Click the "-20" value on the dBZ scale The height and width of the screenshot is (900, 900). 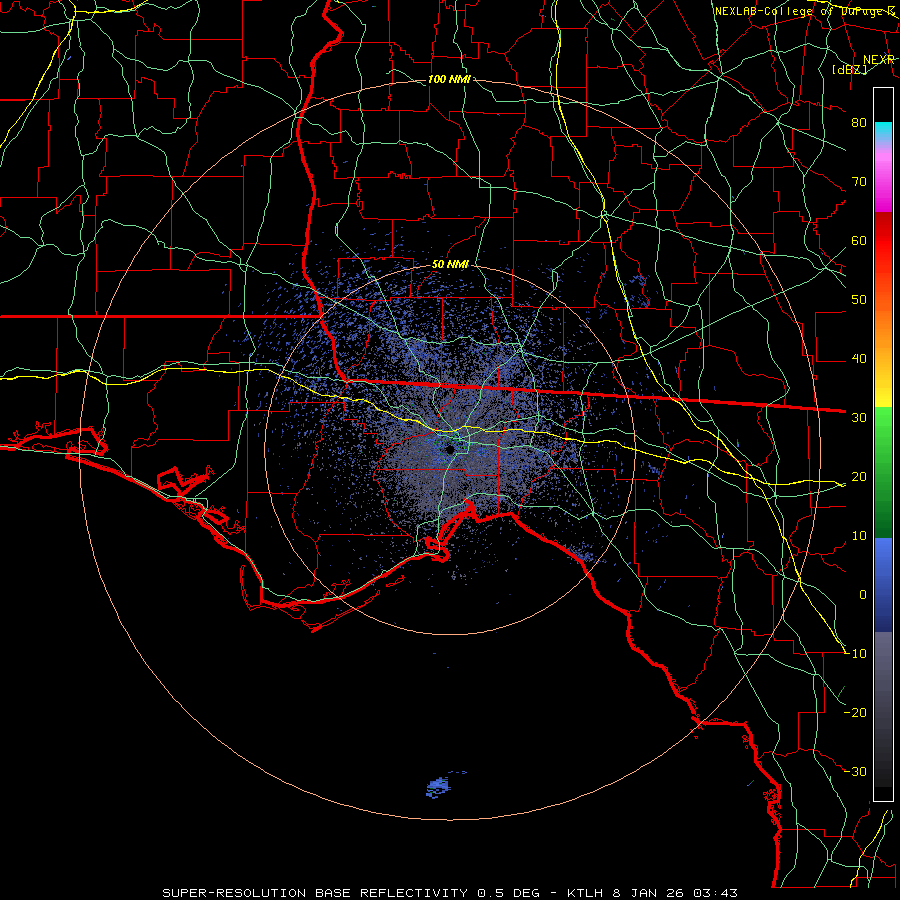click(x=856, y=712)
